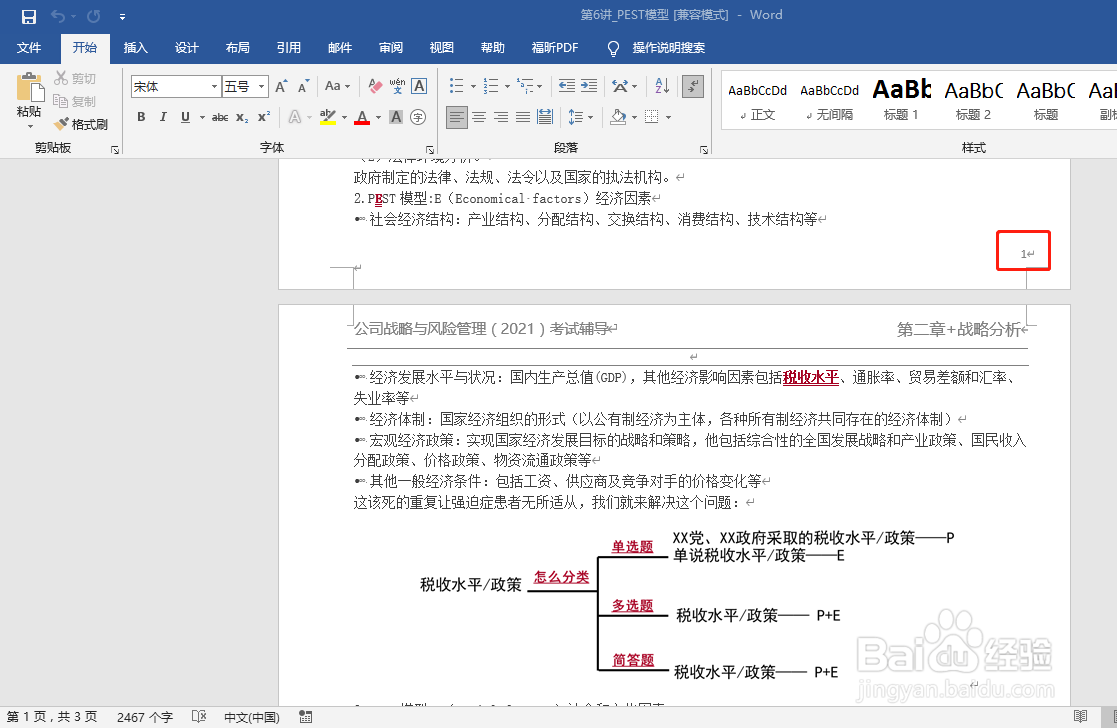Toggle show paragraph marks
The height and width of the screenshot is (728, 1117).
[x=692, y=86]
